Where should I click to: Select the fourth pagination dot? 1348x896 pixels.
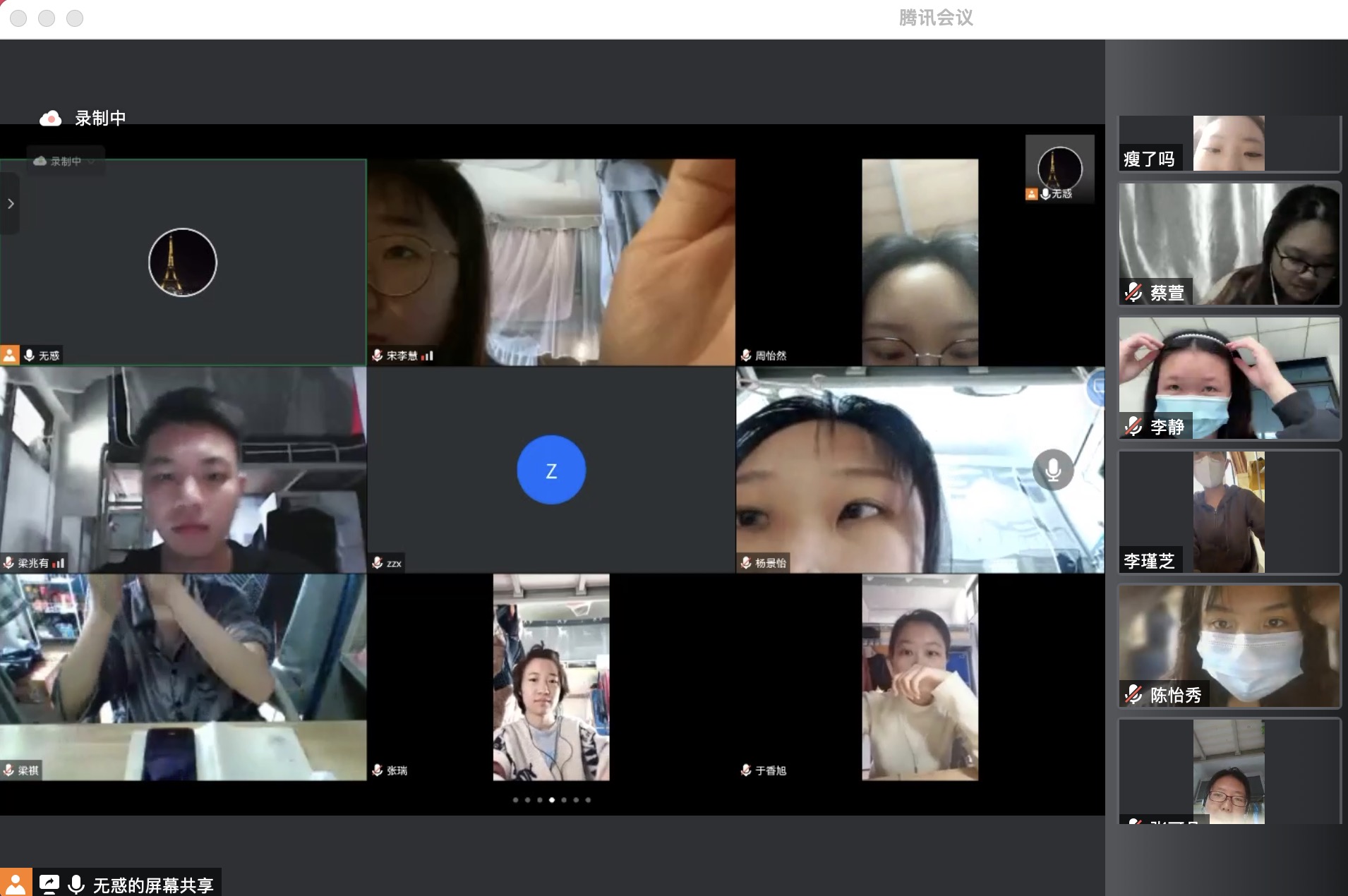[x=552, y=800]
